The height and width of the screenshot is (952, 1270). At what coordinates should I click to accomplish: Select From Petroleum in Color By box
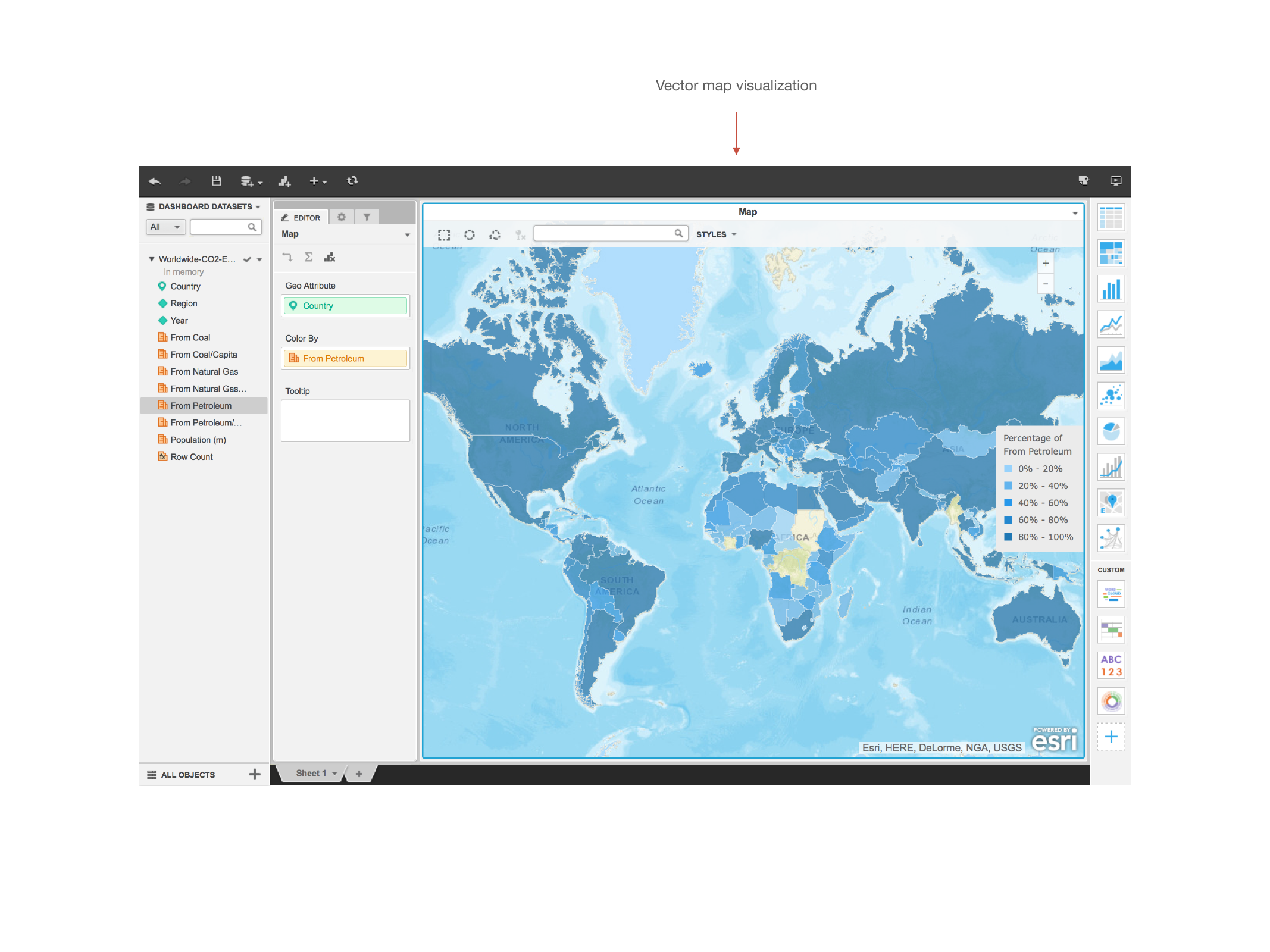click(345, 358)
